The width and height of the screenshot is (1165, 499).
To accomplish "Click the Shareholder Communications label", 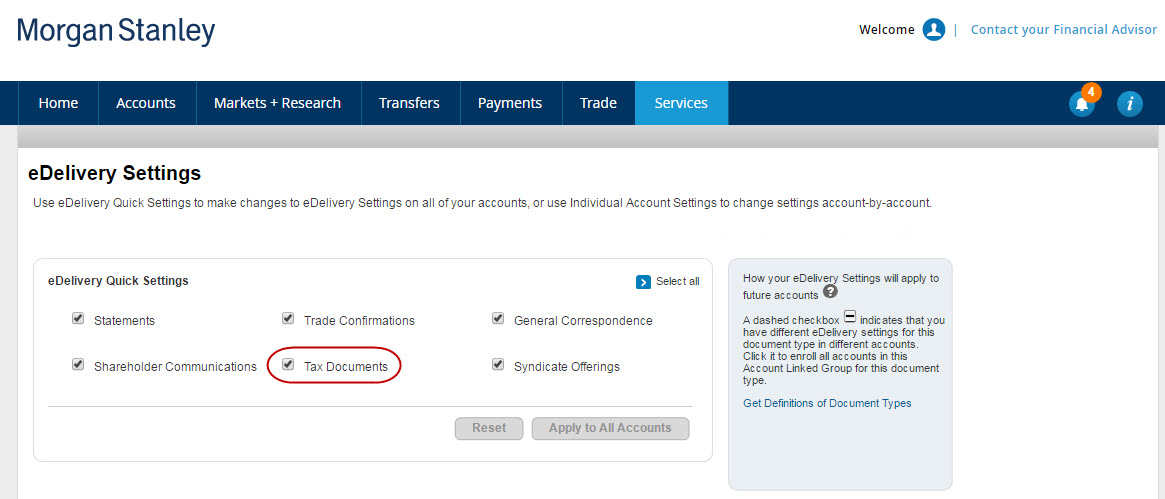I will coord(175,367).
